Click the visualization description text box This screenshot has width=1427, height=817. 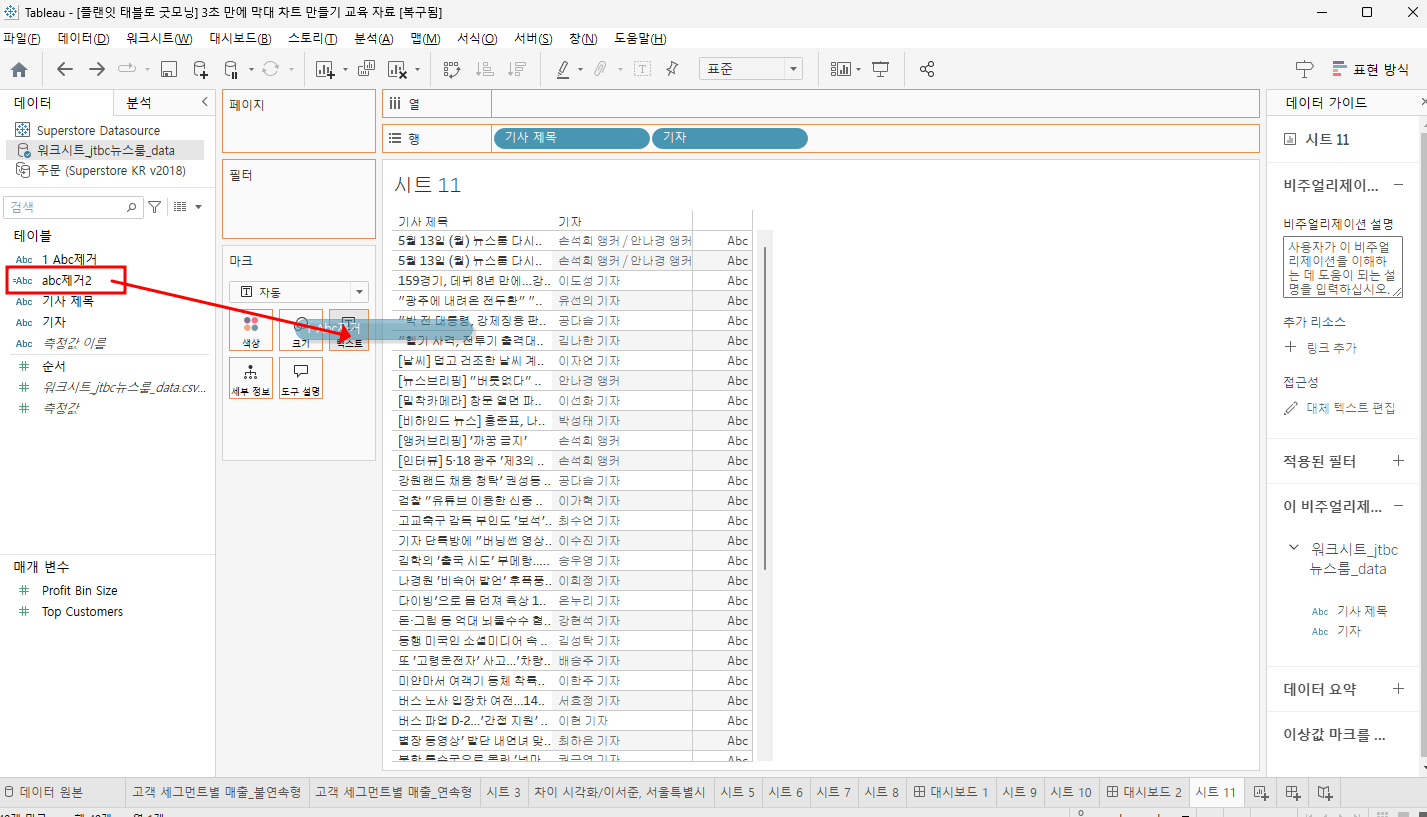[x=1343, y=267]
